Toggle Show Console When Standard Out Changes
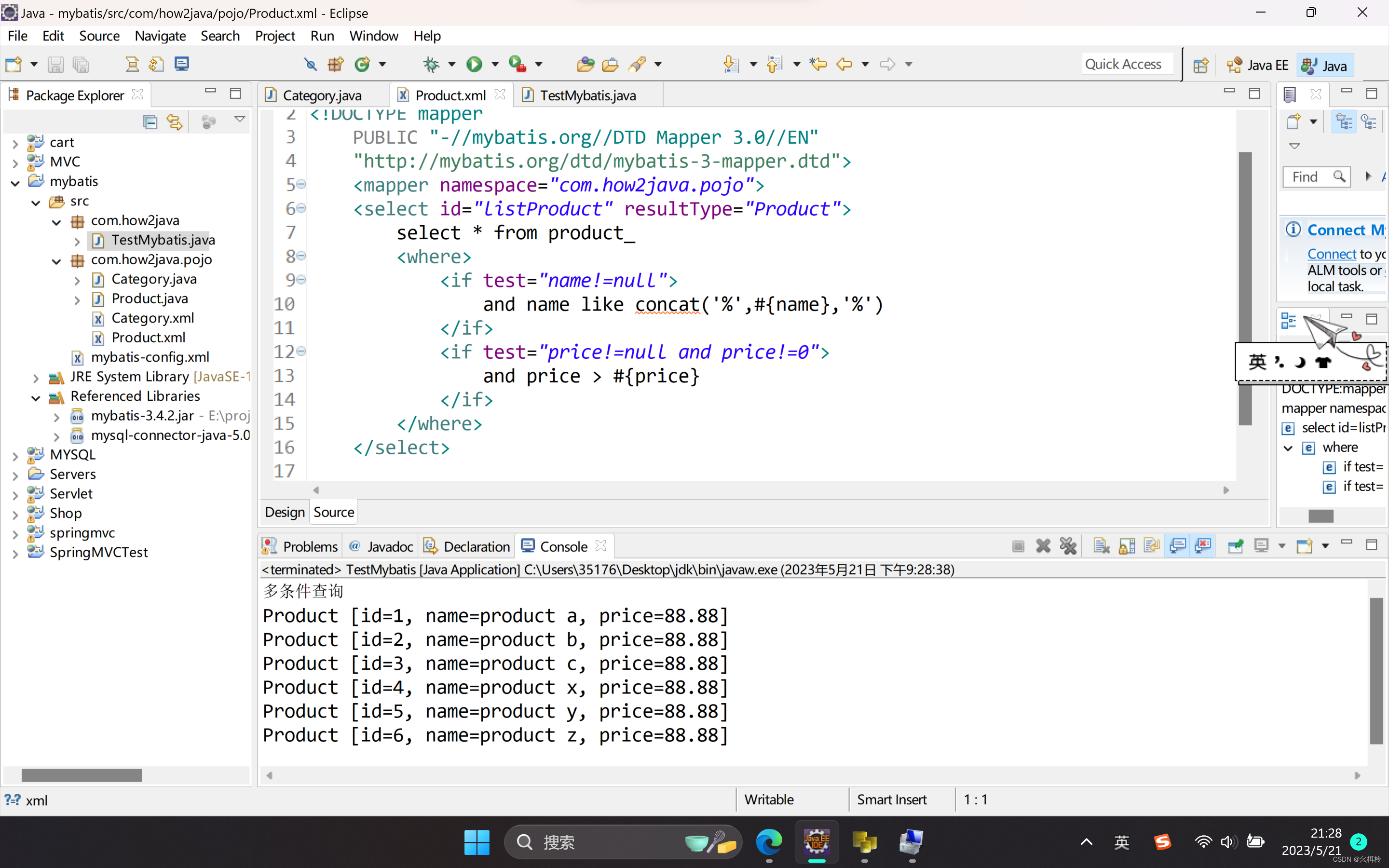 tap(1178, 546)
